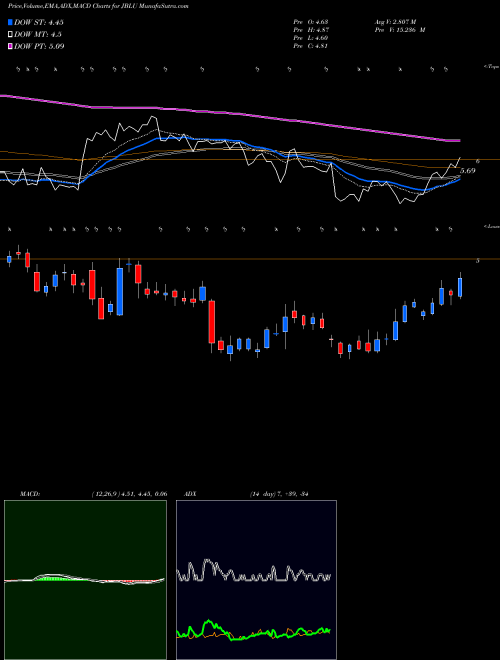Open the dark blue ADX indicator chart
Viewport: 500px width, 660px height.
256,580
